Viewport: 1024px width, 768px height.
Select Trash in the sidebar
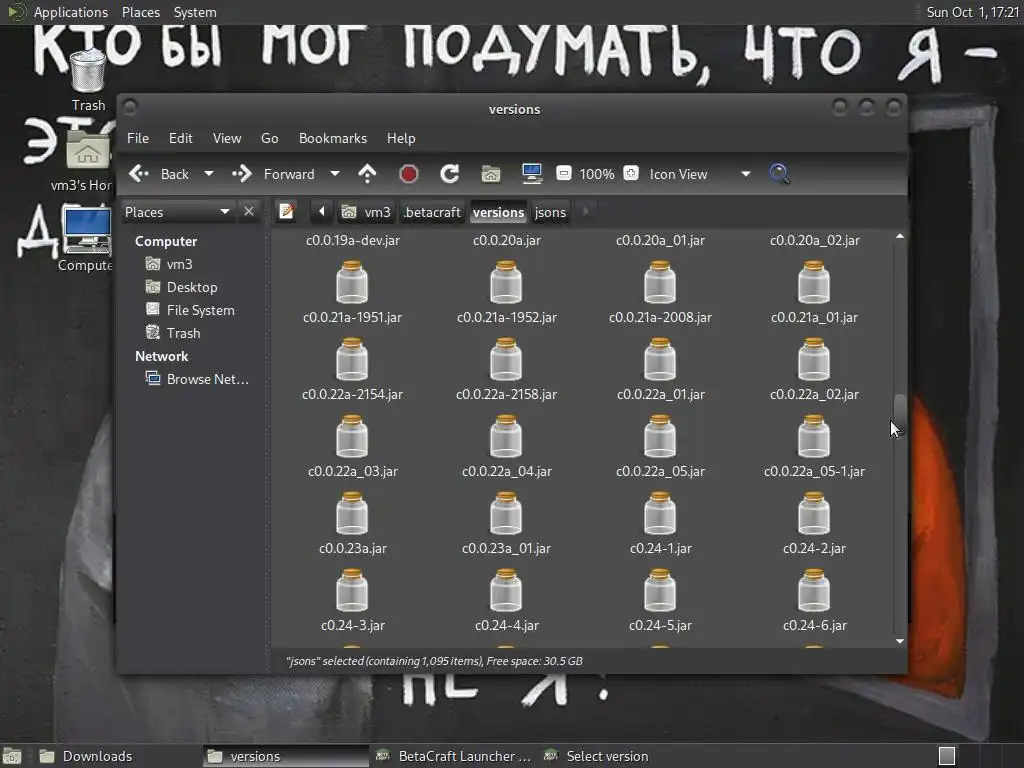click(173, 333)
